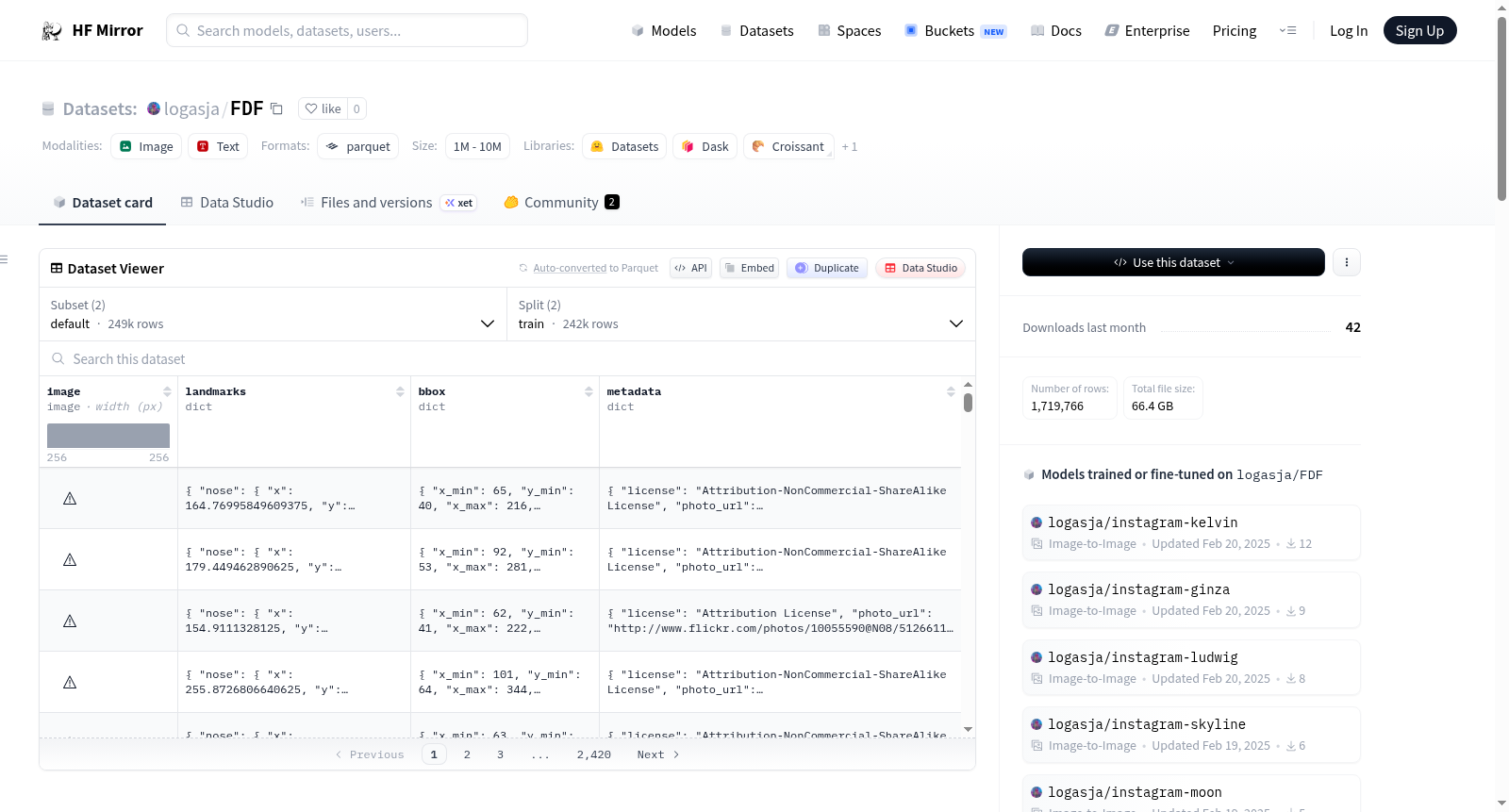Click the logasja user avatar icon
The height and width of the screenshot is (812, 1509).
tap(154, 108)
